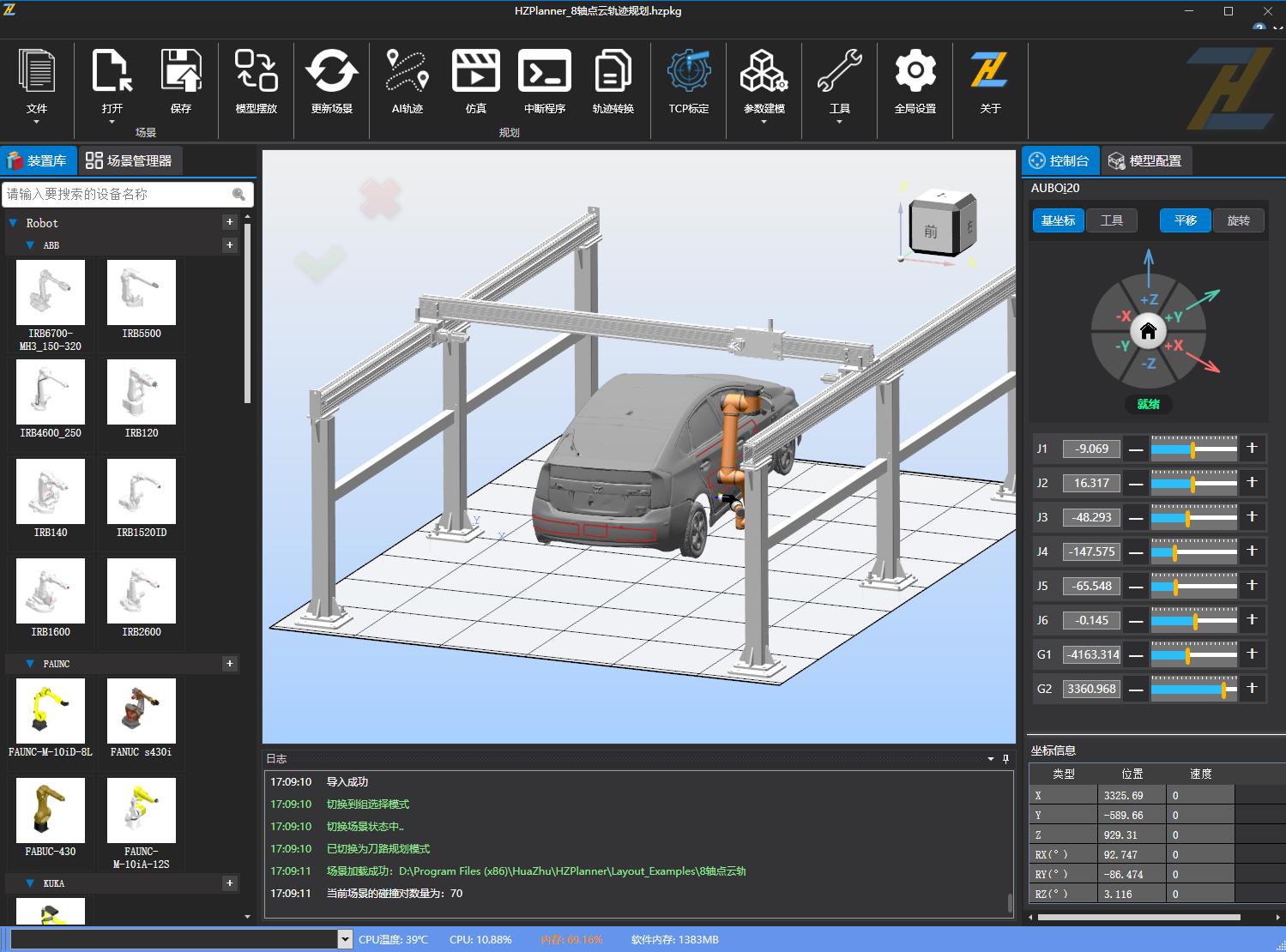Increase J1 joint with plus button

point(1252,449)
